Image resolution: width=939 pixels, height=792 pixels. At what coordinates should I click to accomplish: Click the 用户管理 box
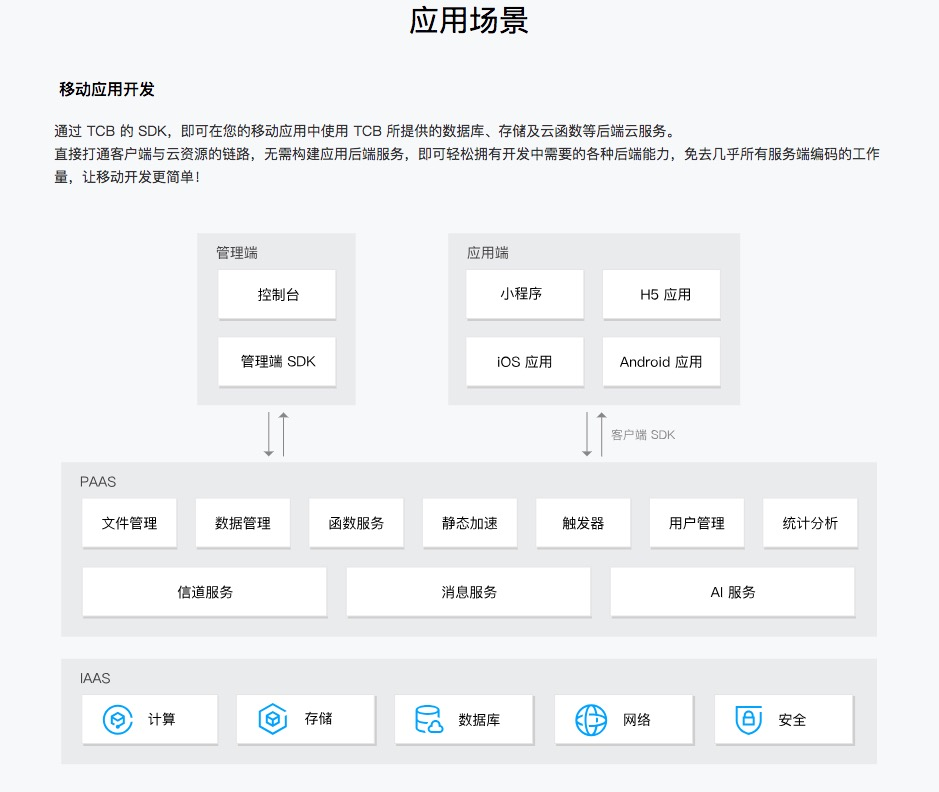[x=696, y=523]
